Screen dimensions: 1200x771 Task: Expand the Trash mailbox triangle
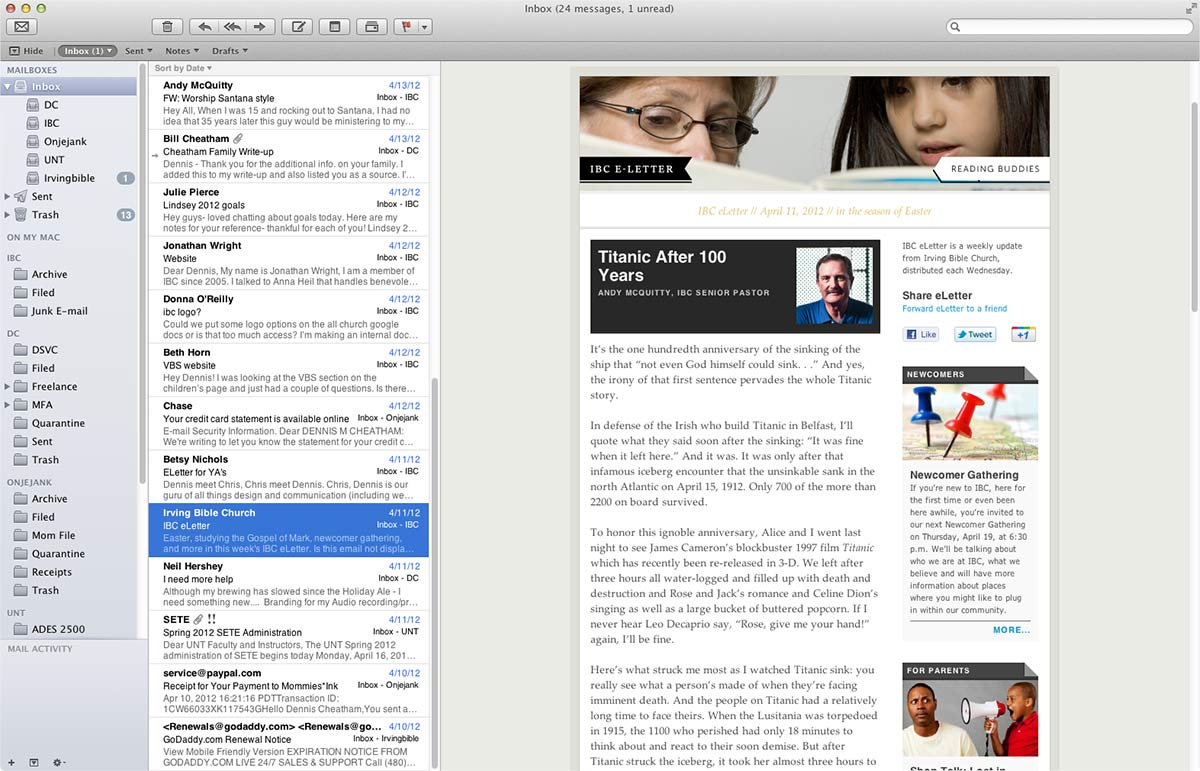point(7,215)
